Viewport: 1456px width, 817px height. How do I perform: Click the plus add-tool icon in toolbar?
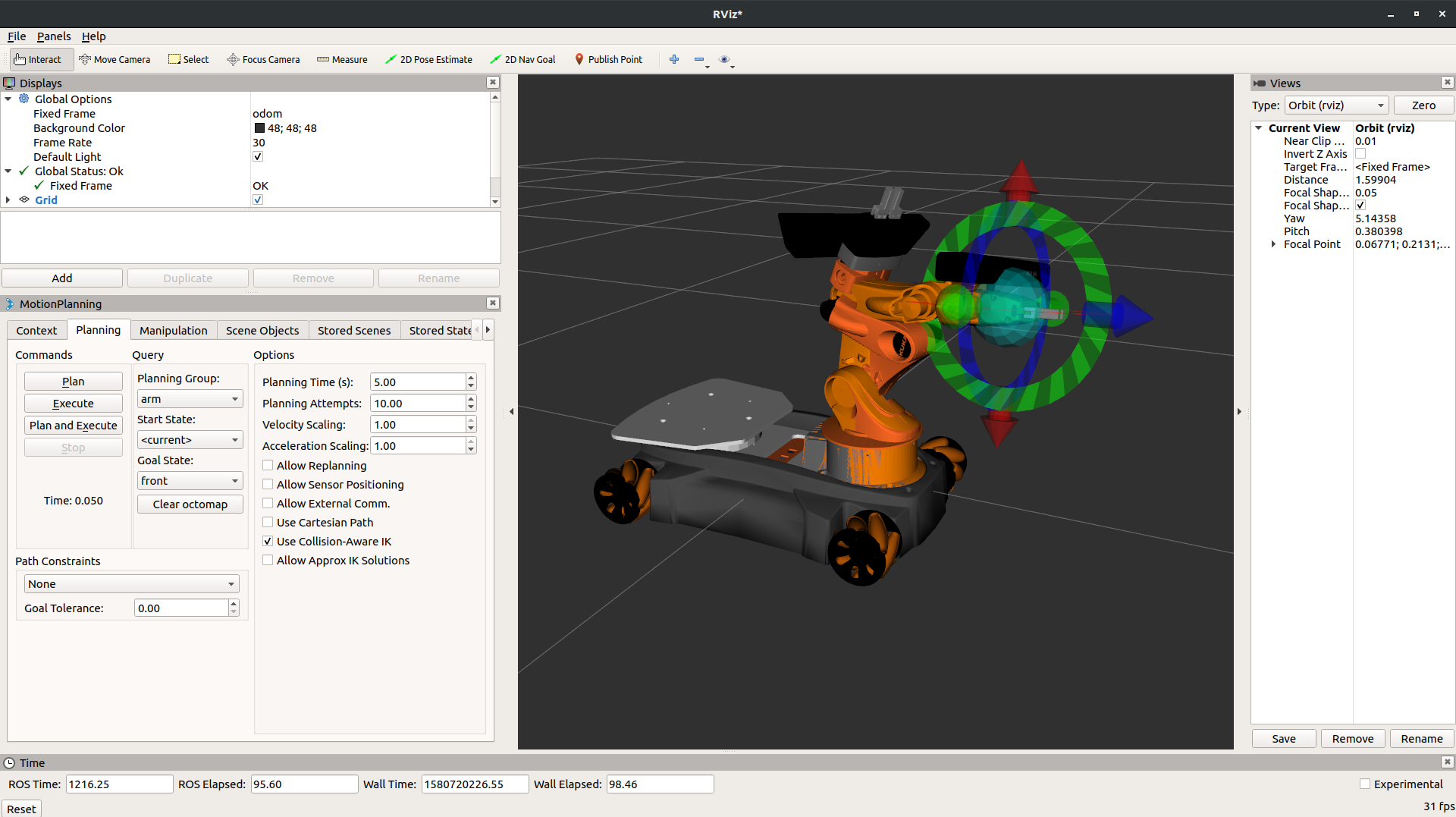point(674,59)
